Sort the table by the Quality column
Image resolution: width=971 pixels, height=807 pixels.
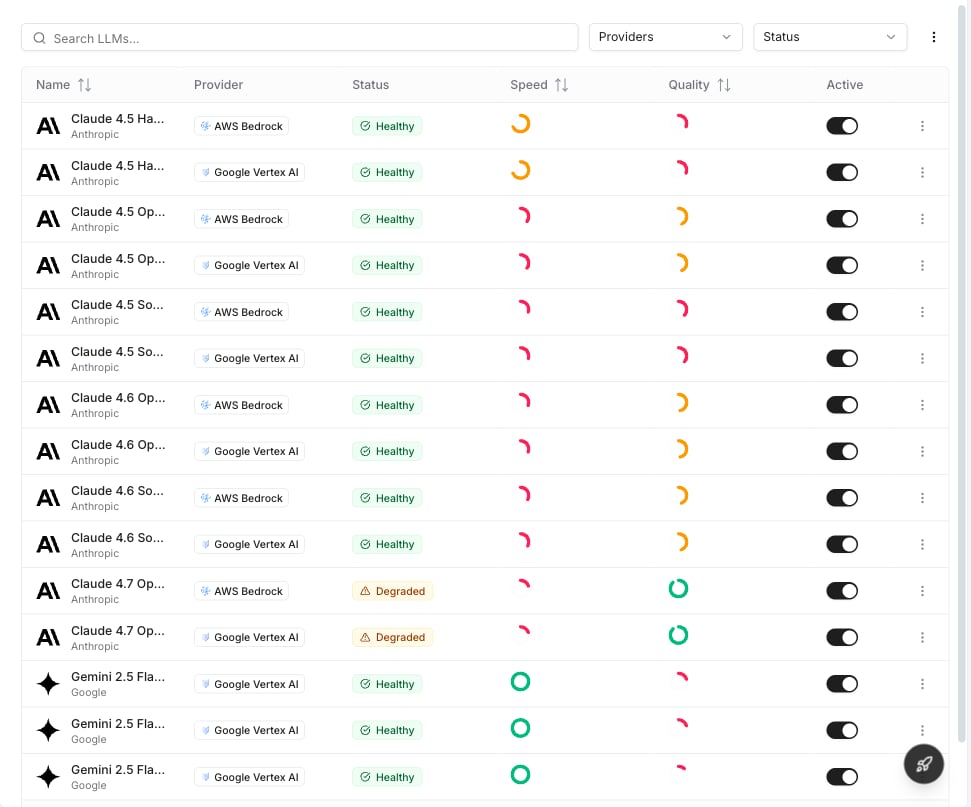click(x=723, y=85)
